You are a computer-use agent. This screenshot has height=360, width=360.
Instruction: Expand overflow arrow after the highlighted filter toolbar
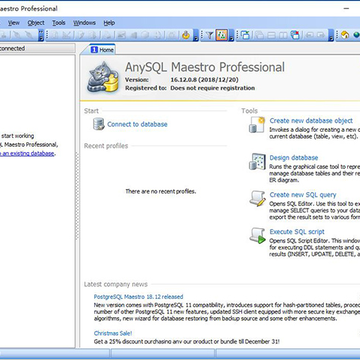231,35
